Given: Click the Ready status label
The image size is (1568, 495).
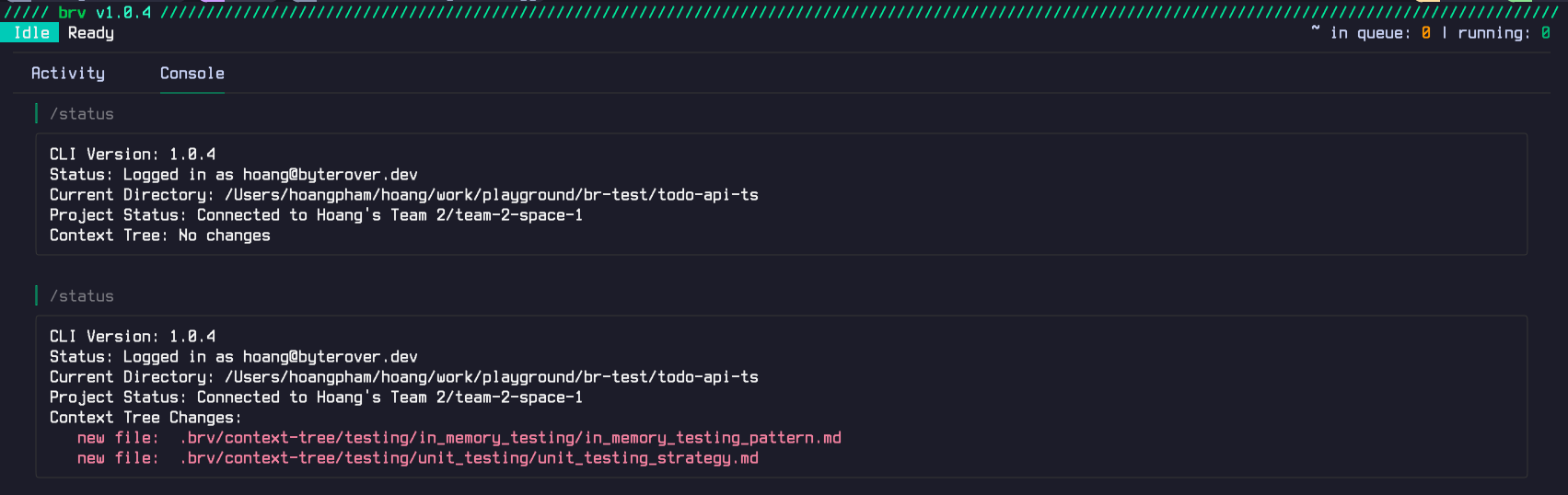Looking at the screenshot, I should click(x=91, y=33).
